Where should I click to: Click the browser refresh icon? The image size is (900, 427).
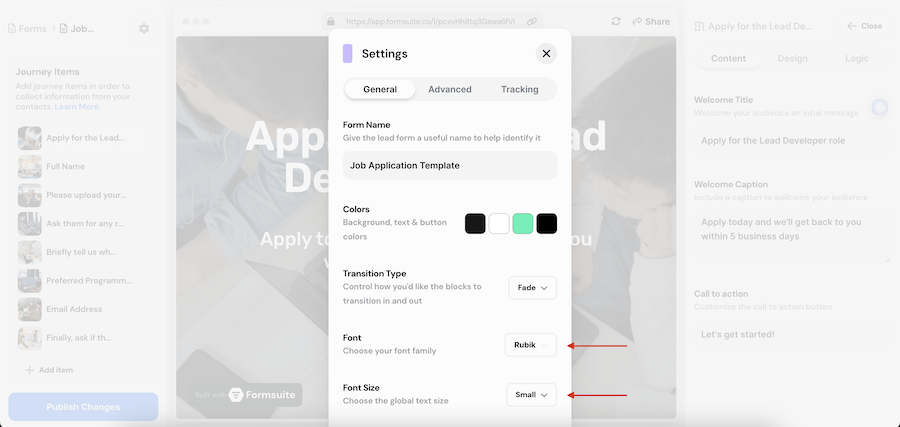[x=616, y=21]
